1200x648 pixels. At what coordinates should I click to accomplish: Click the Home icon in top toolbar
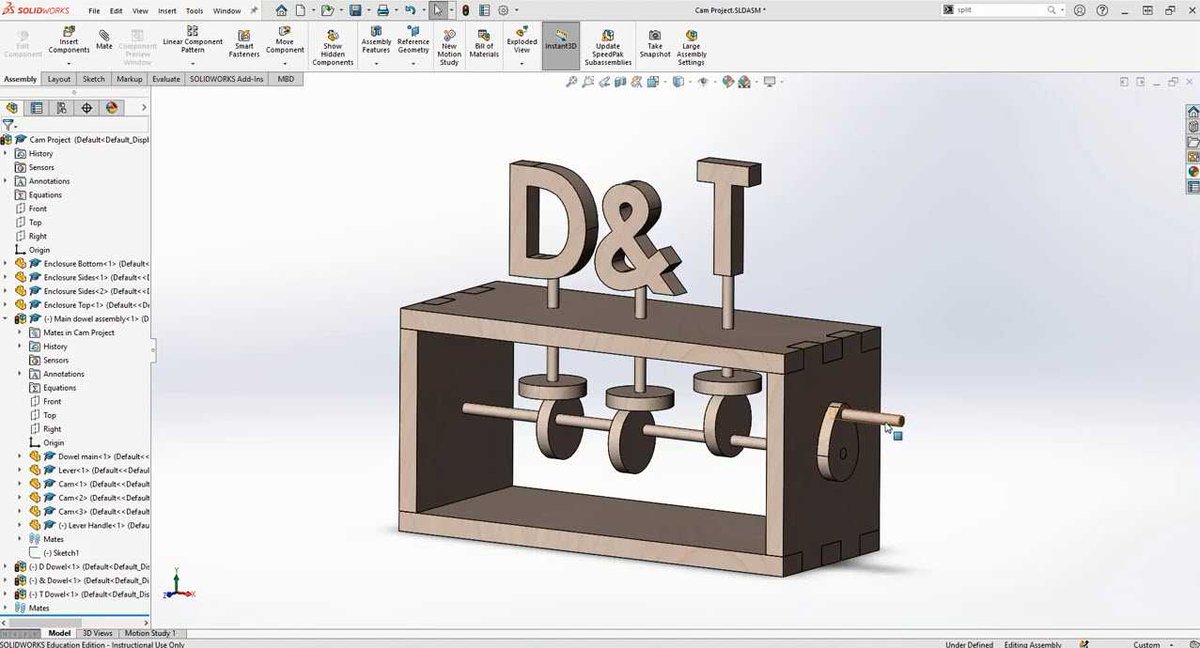click(x=281, y=10)
